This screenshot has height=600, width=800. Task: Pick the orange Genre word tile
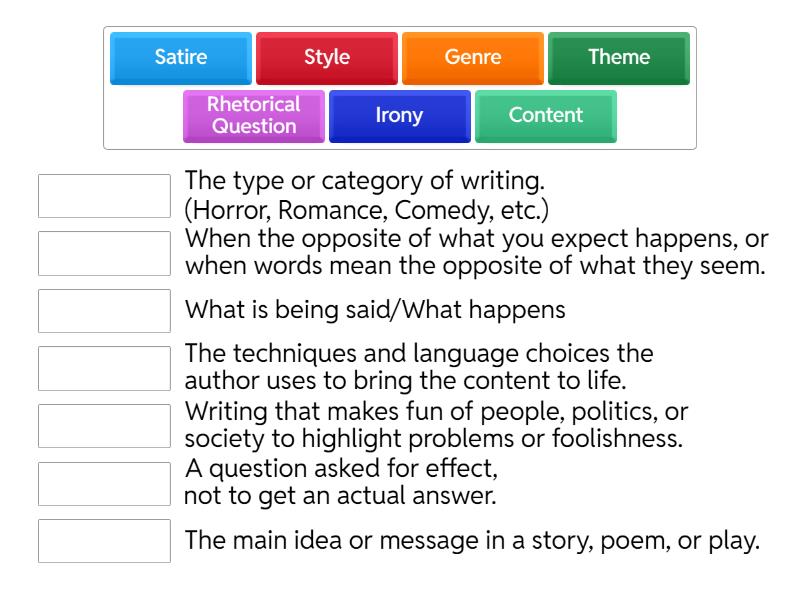(472, 57)
